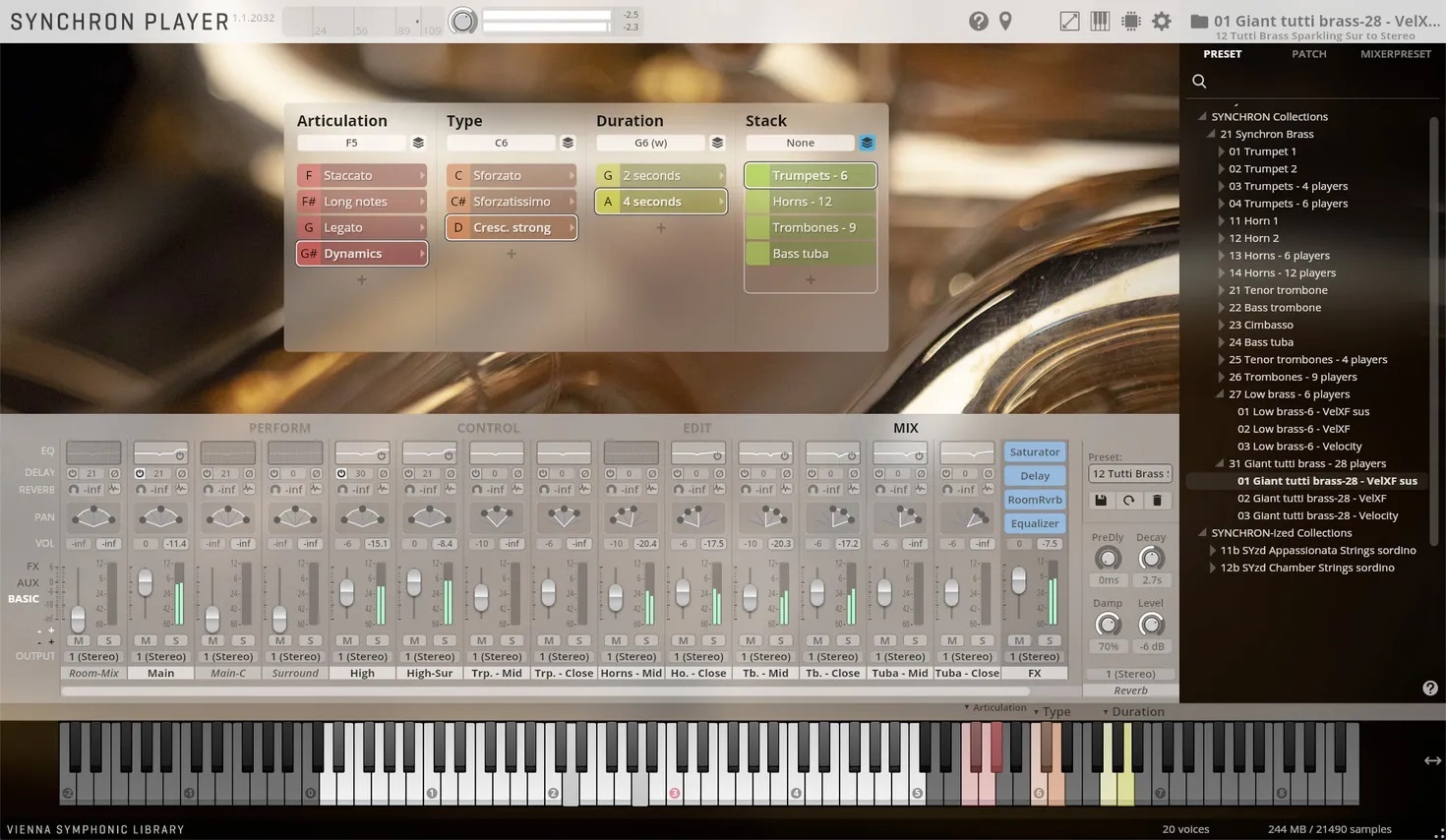
Task: Open Main channel output dropdown
Action: [160, 656]
